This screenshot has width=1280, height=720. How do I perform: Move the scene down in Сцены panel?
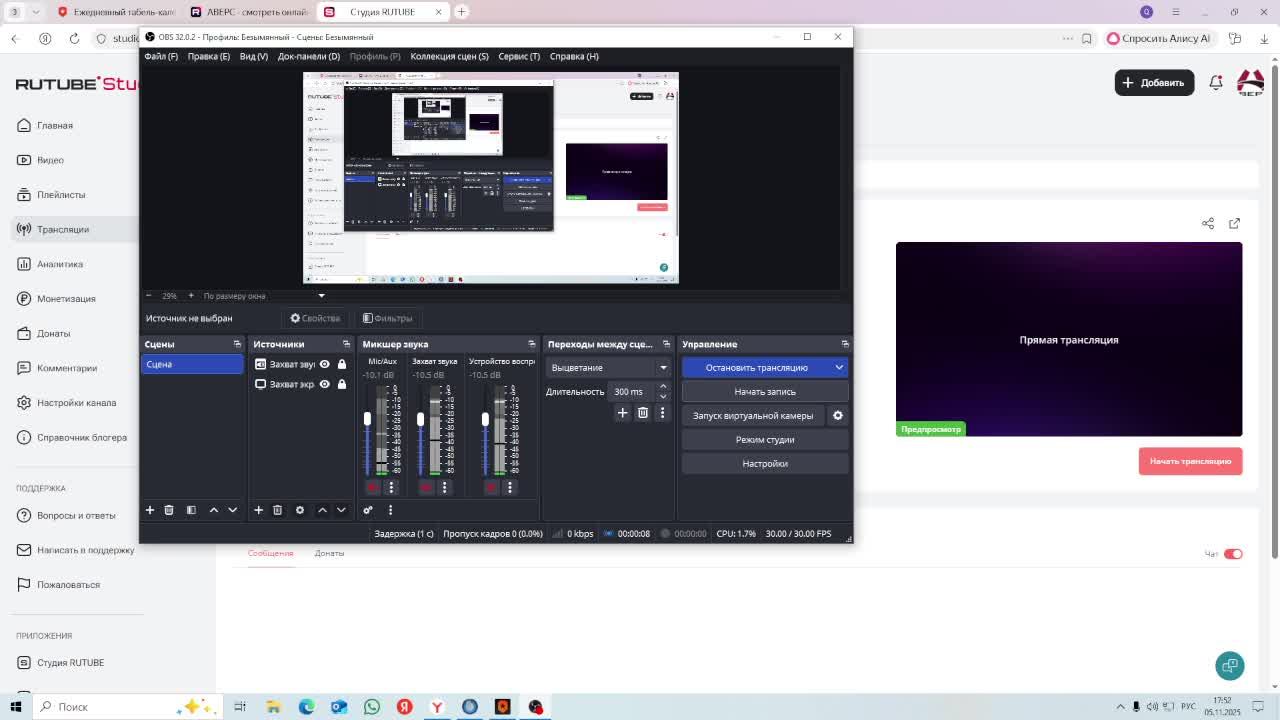click(232, 510)
